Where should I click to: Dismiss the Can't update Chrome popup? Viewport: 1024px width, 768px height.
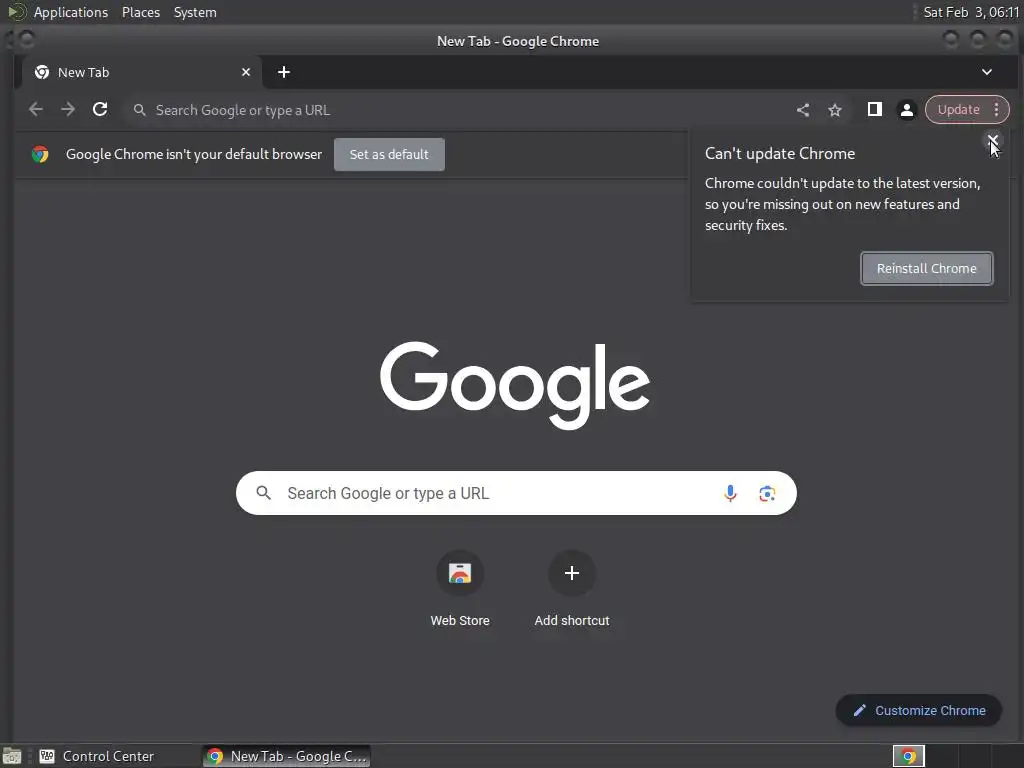pyautogui.click(x=993, y=140)
